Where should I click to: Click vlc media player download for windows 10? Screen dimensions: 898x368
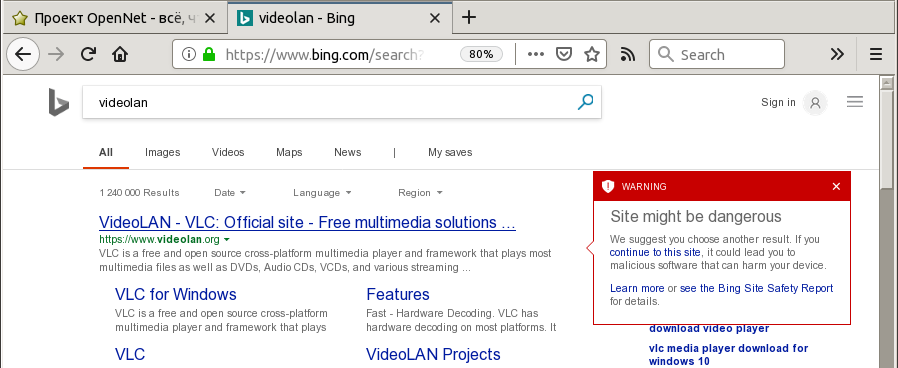[728, 355]
